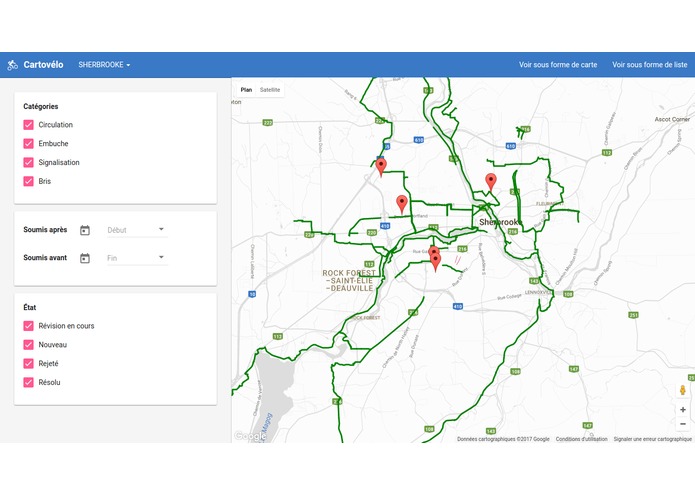Open the SHERBROOKE city dropdown

click(x=104, y=65)
